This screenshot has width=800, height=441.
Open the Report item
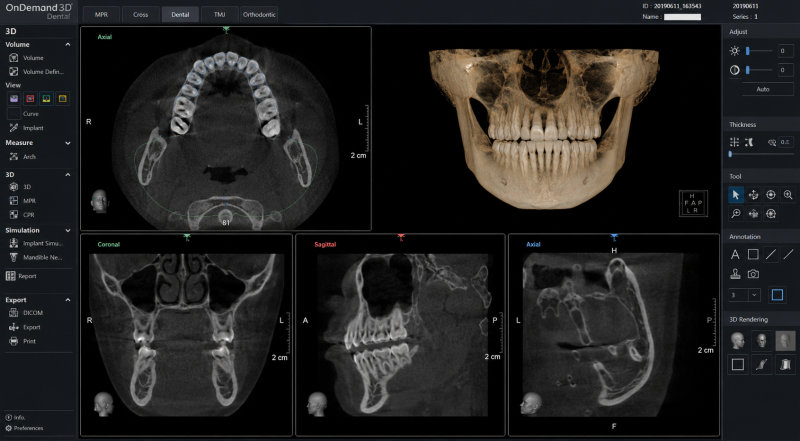[x=21, y=276]
